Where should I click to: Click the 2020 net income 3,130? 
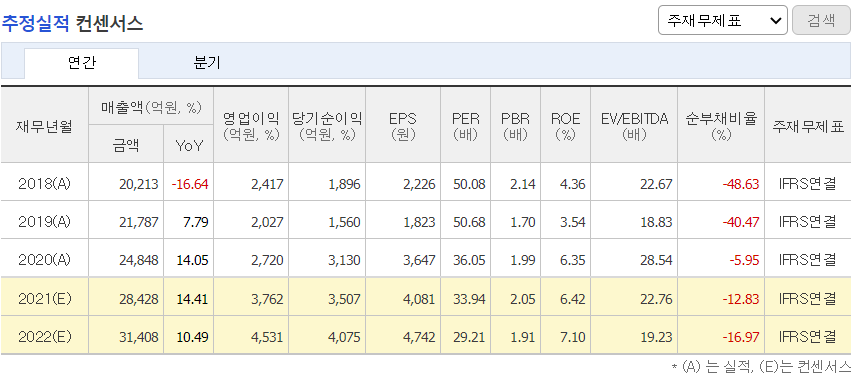coord(344,260)
